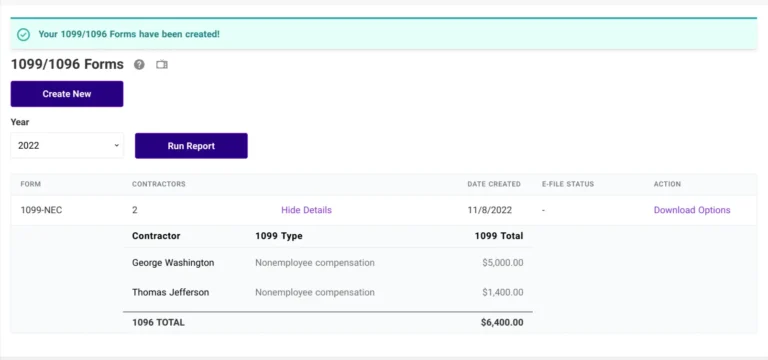Click the $5,000.00 amount
768x360 pixels.
[x=503, y=263]
